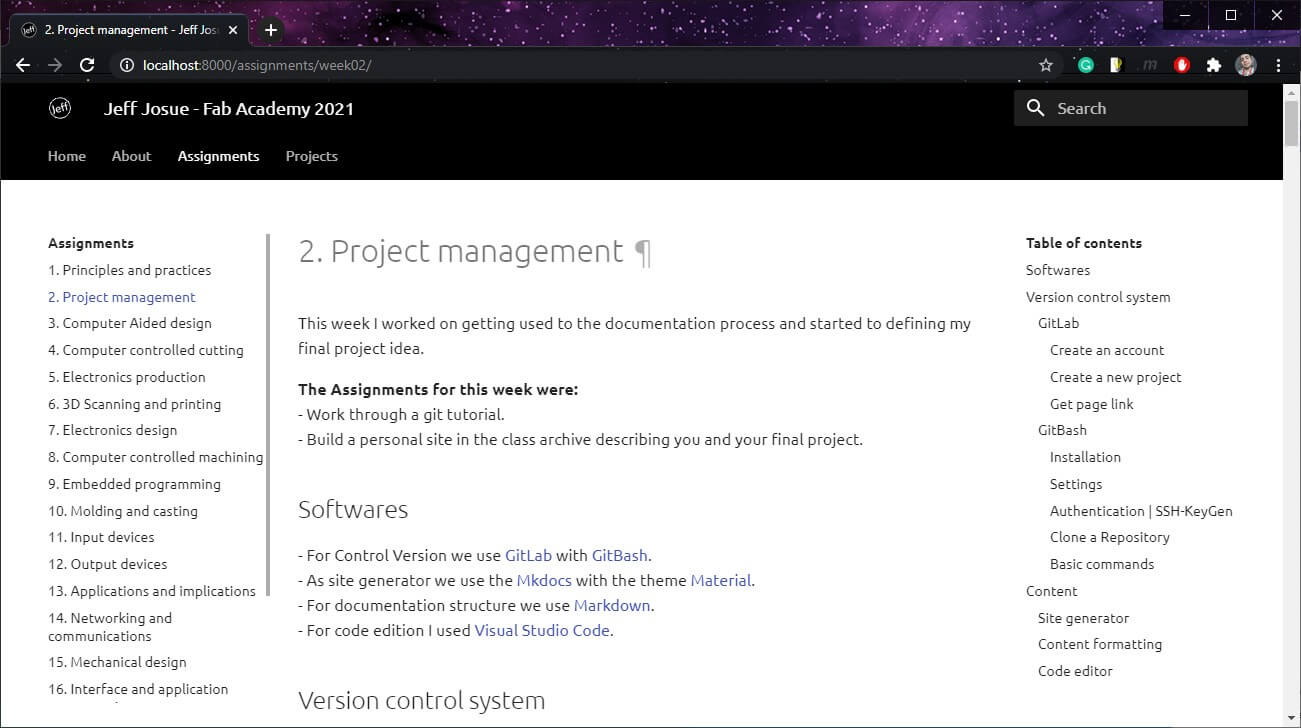The height and width of the screenshot is (728, 1301).
Task: View site information icon beside the URL
Action: pyautogui.click(x=127, y=65)
